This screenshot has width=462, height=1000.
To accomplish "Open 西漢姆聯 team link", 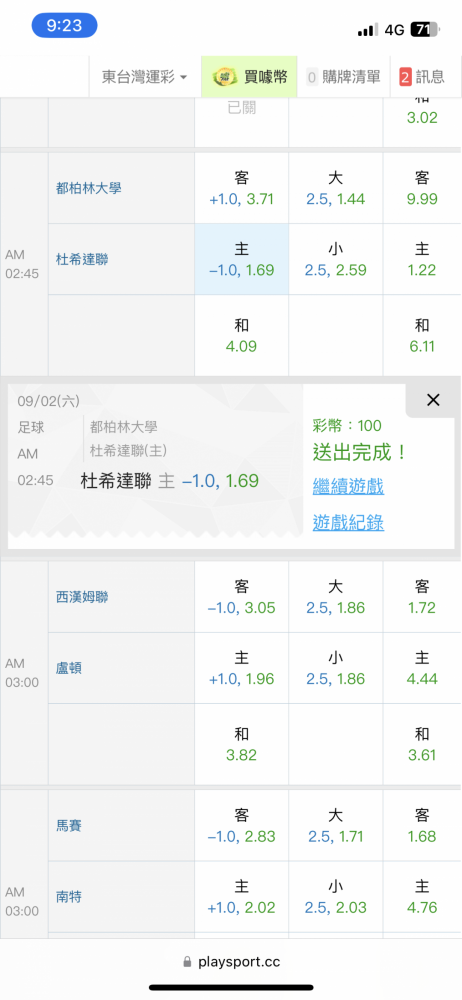I will [82, 597].
